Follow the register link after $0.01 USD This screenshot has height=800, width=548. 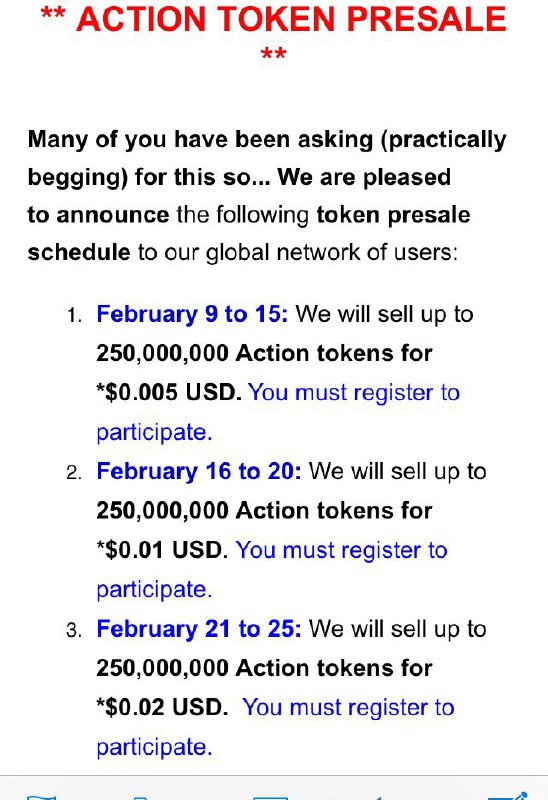[x=272, y=569]
